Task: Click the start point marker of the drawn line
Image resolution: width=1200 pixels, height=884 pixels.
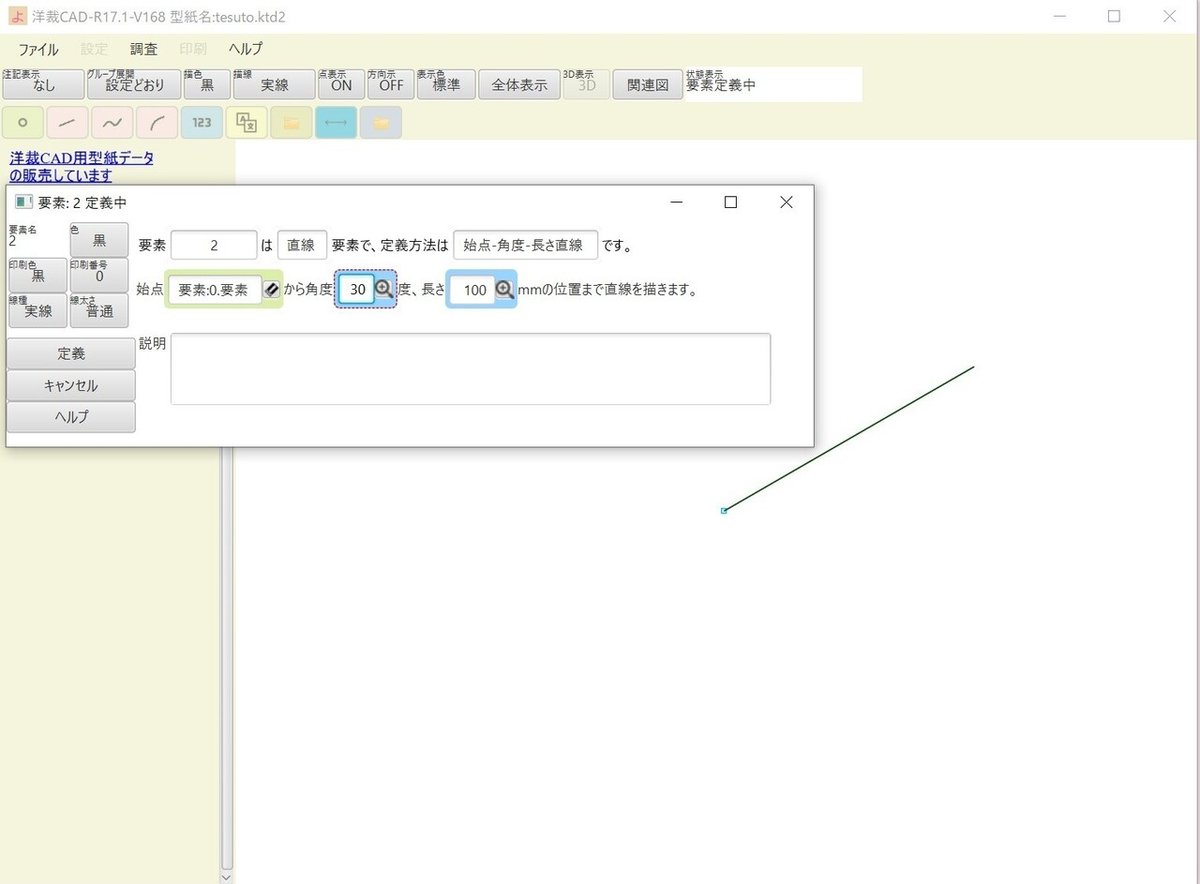Action: (723, 511)
